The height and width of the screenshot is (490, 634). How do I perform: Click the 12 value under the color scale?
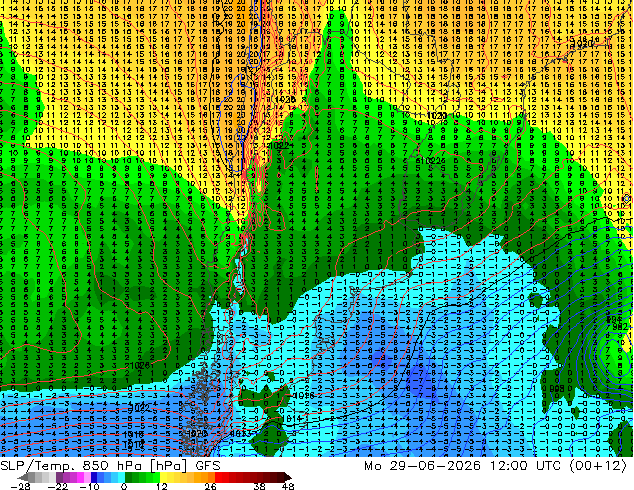(x=162, y=486)
